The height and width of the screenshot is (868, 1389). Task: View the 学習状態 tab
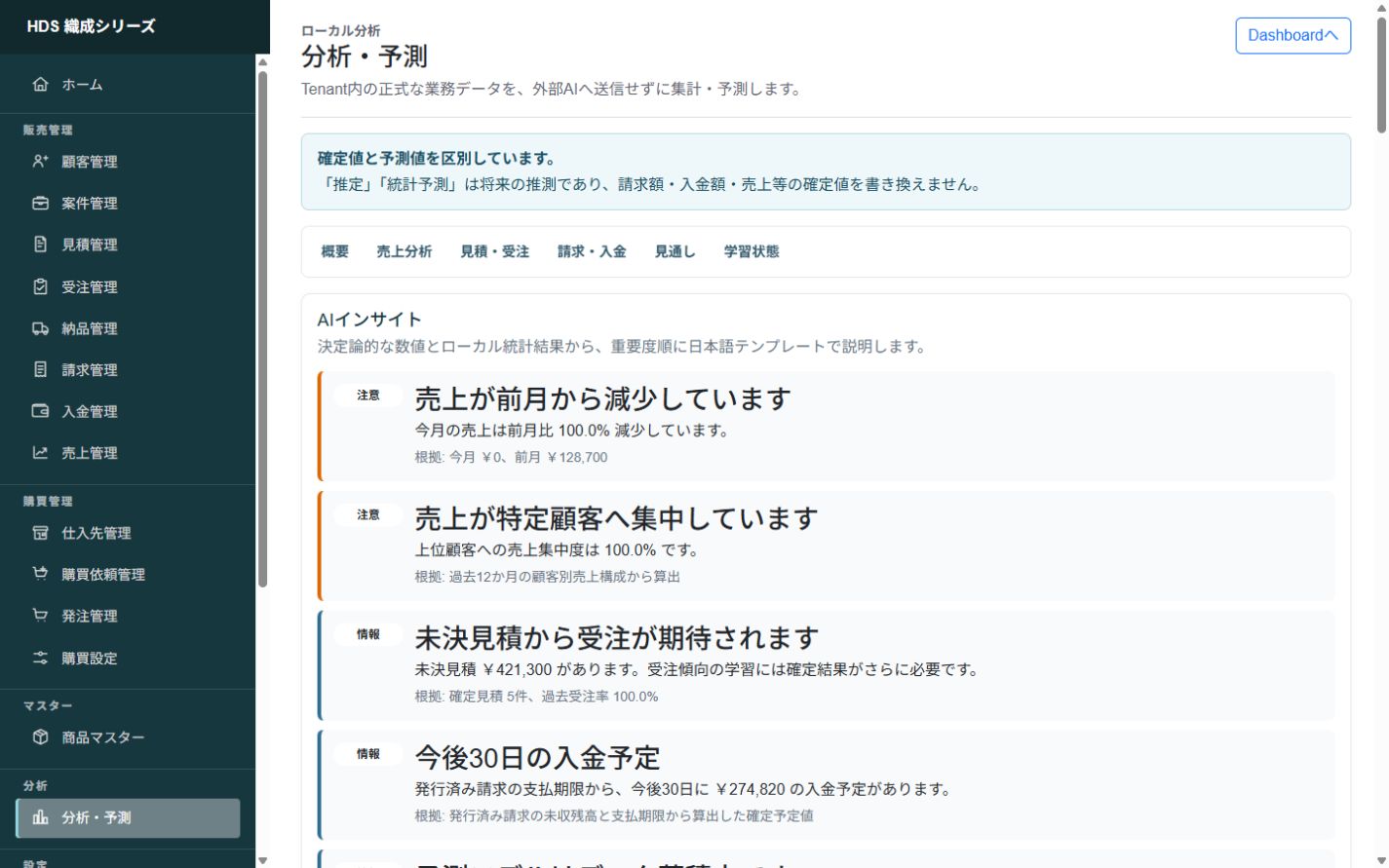tap(752, 251)
